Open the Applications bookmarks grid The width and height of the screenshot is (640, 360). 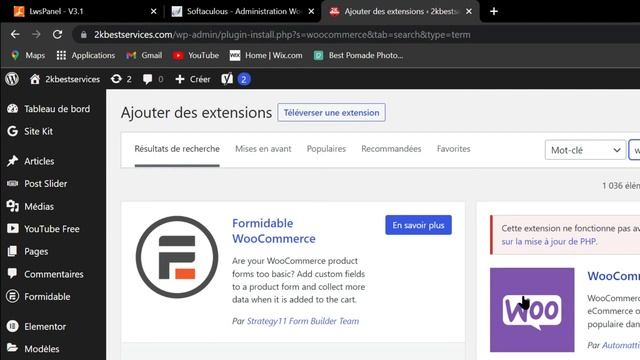pos(86,55)
